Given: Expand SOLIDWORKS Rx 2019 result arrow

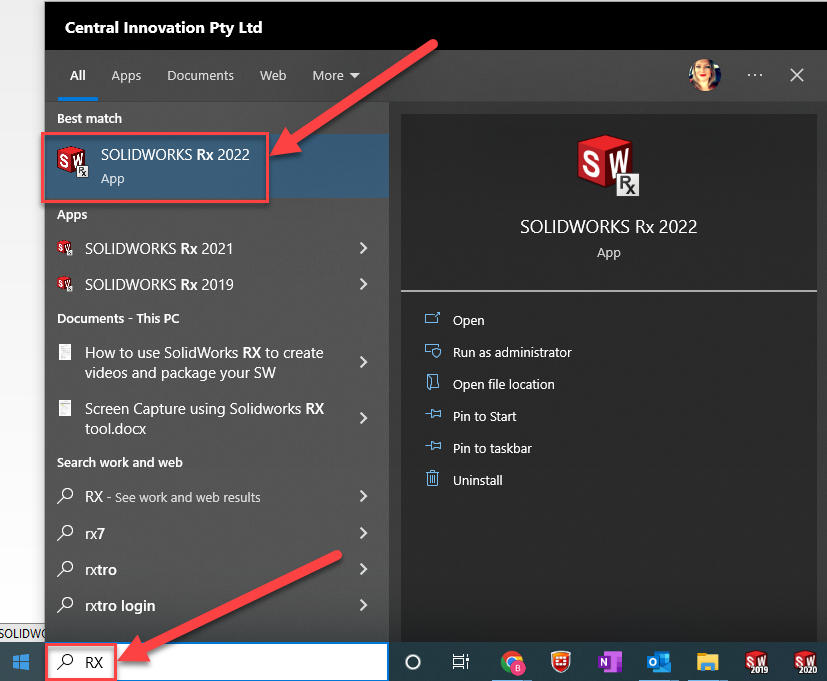Looking at the screenshot, I should (363, 284).
